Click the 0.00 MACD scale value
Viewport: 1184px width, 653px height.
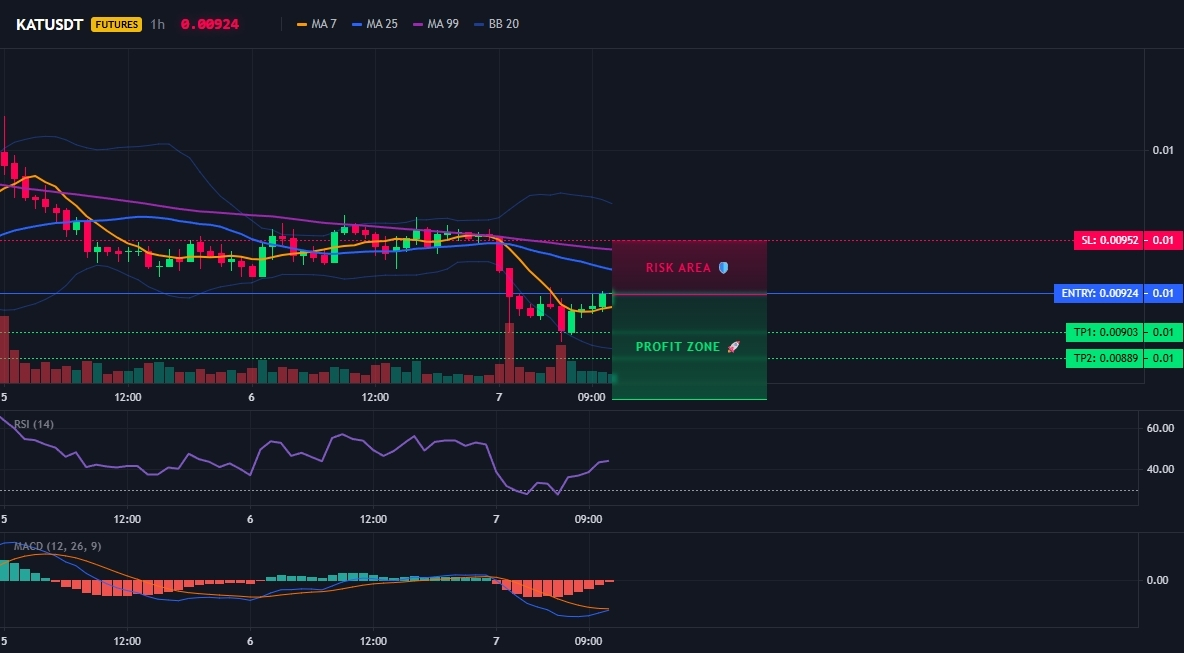pos(1158,580)
